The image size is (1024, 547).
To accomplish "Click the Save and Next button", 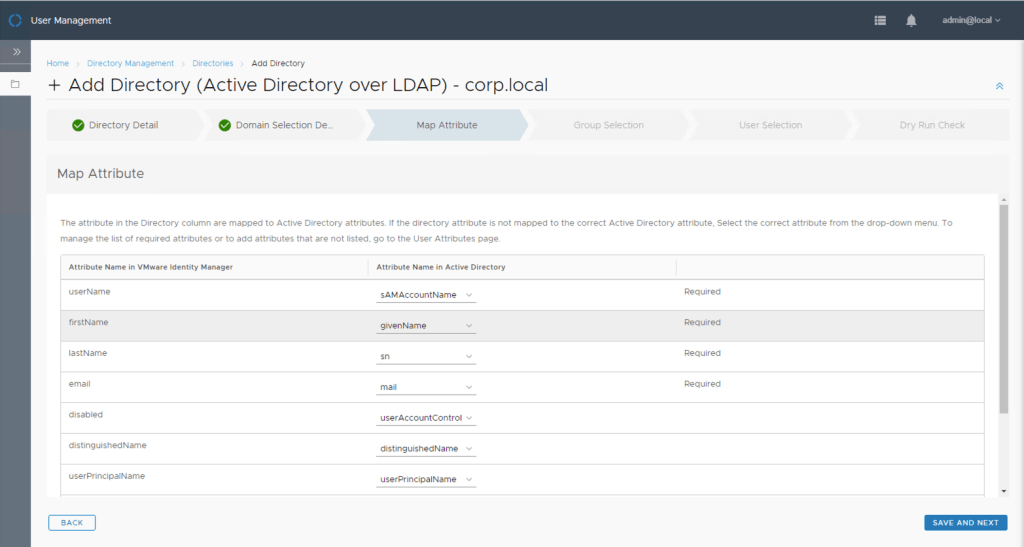I will 965,523.
